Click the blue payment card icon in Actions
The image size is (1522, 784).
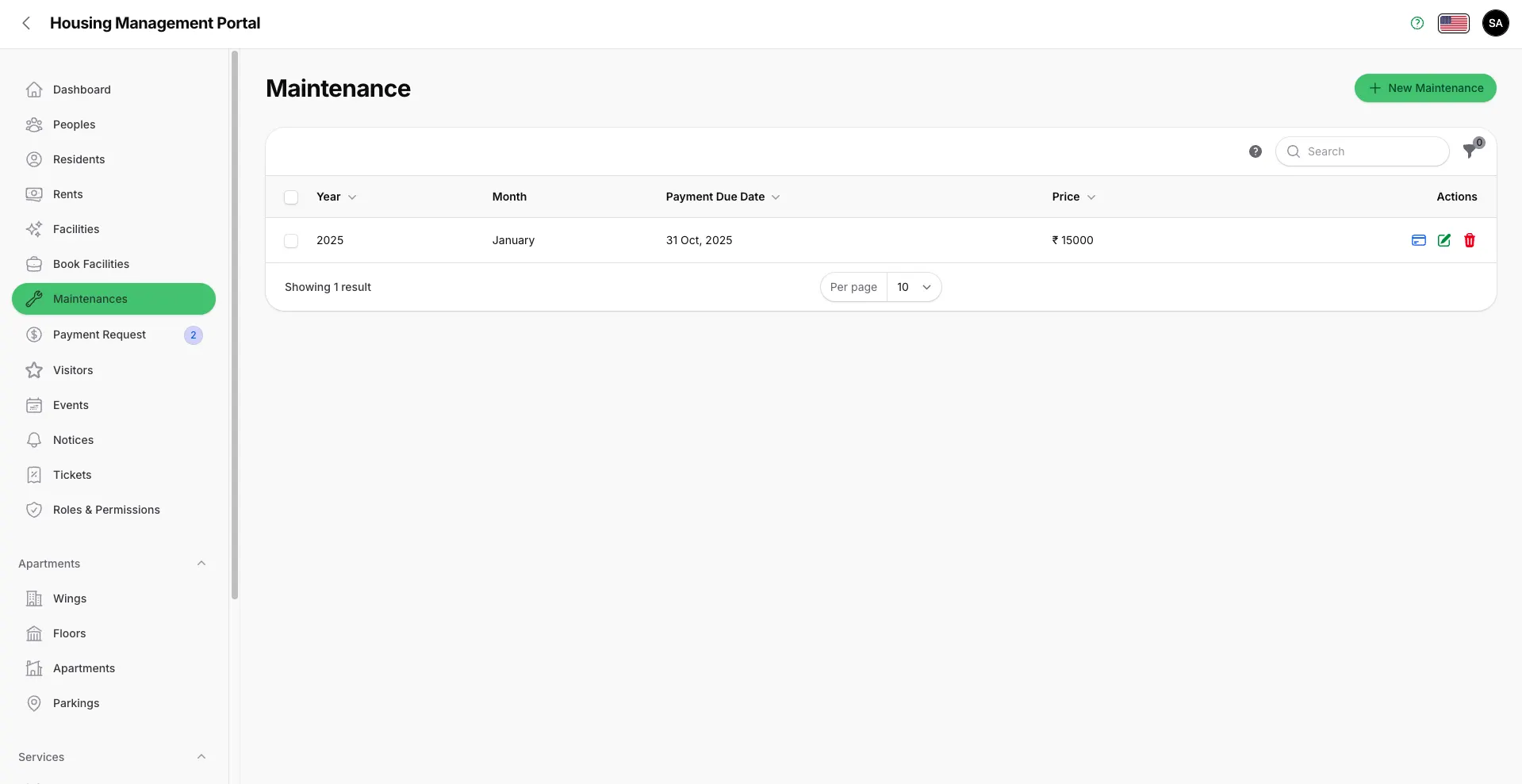1418,240
